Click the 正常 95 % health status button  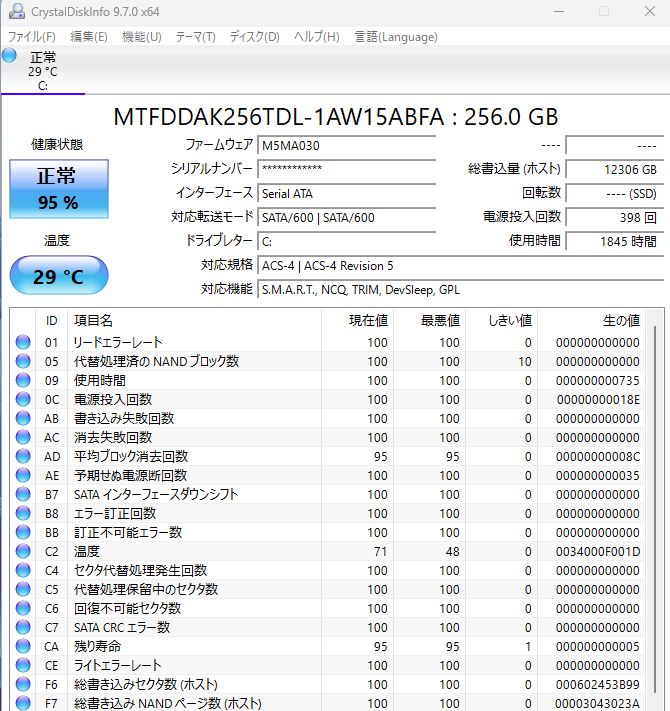click(59, 189)
